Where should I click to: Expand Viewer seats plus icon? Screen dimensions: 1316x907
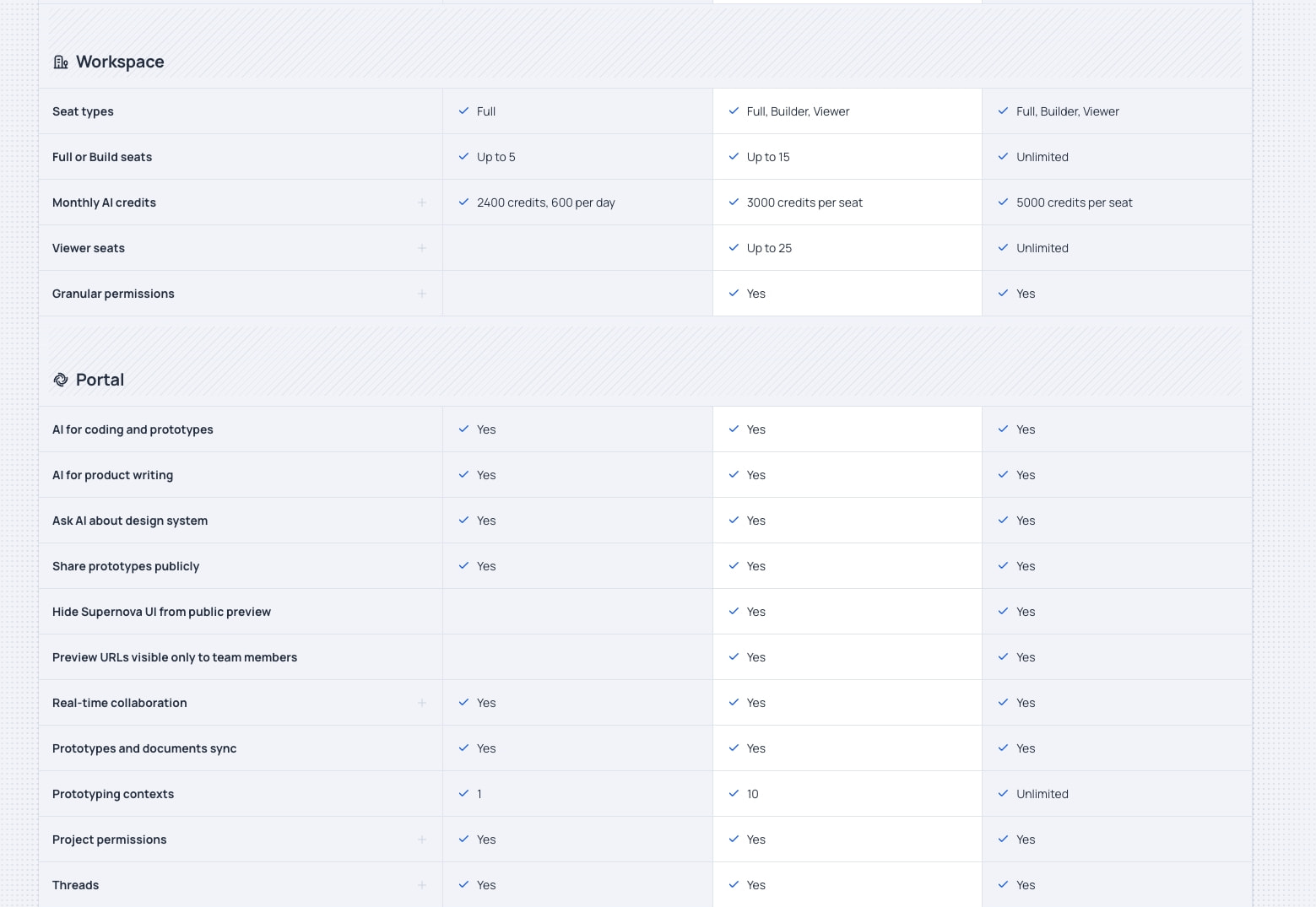coord(422,248)
